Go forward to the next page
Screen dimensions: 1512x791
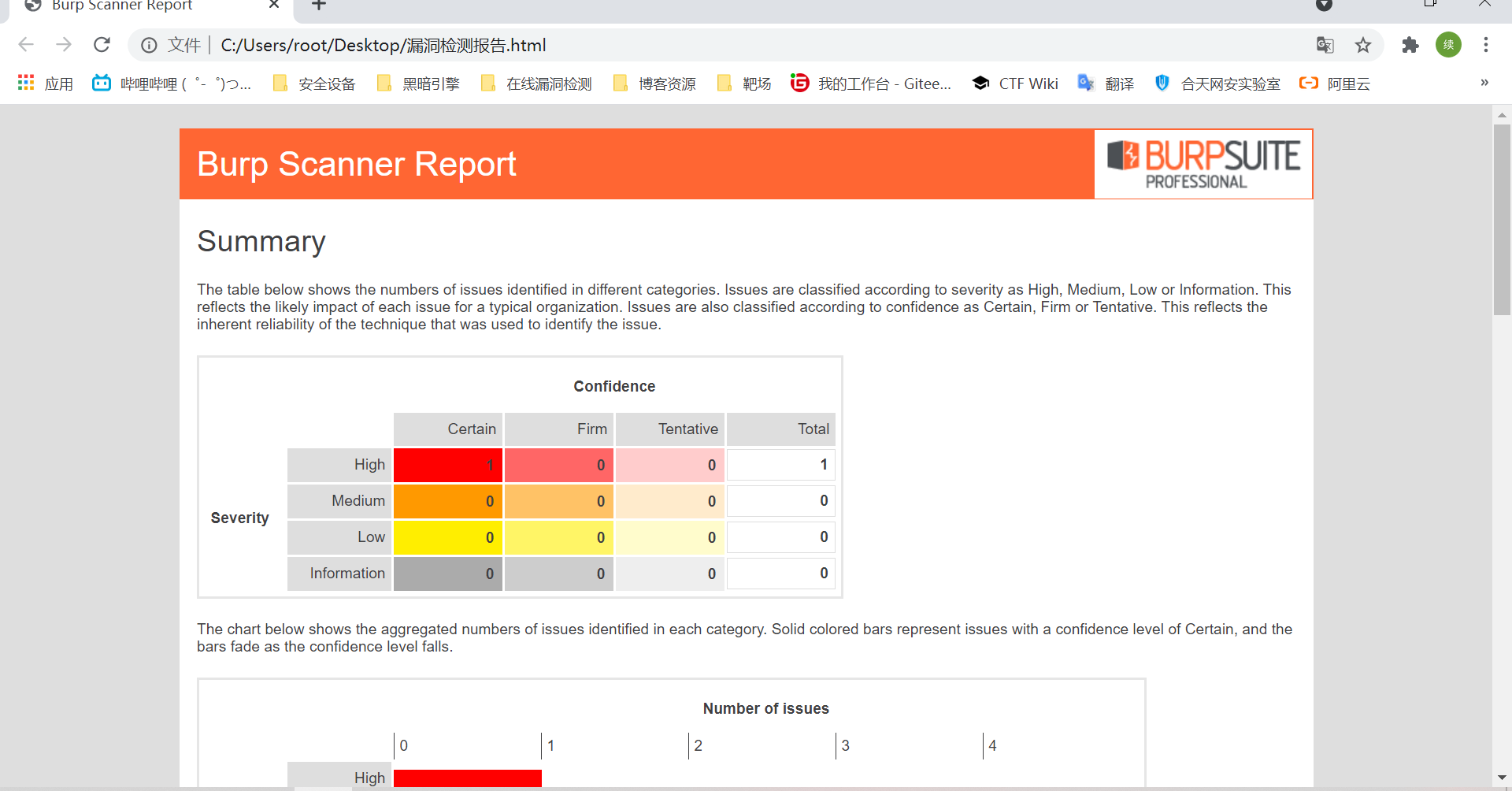(64, 45)
